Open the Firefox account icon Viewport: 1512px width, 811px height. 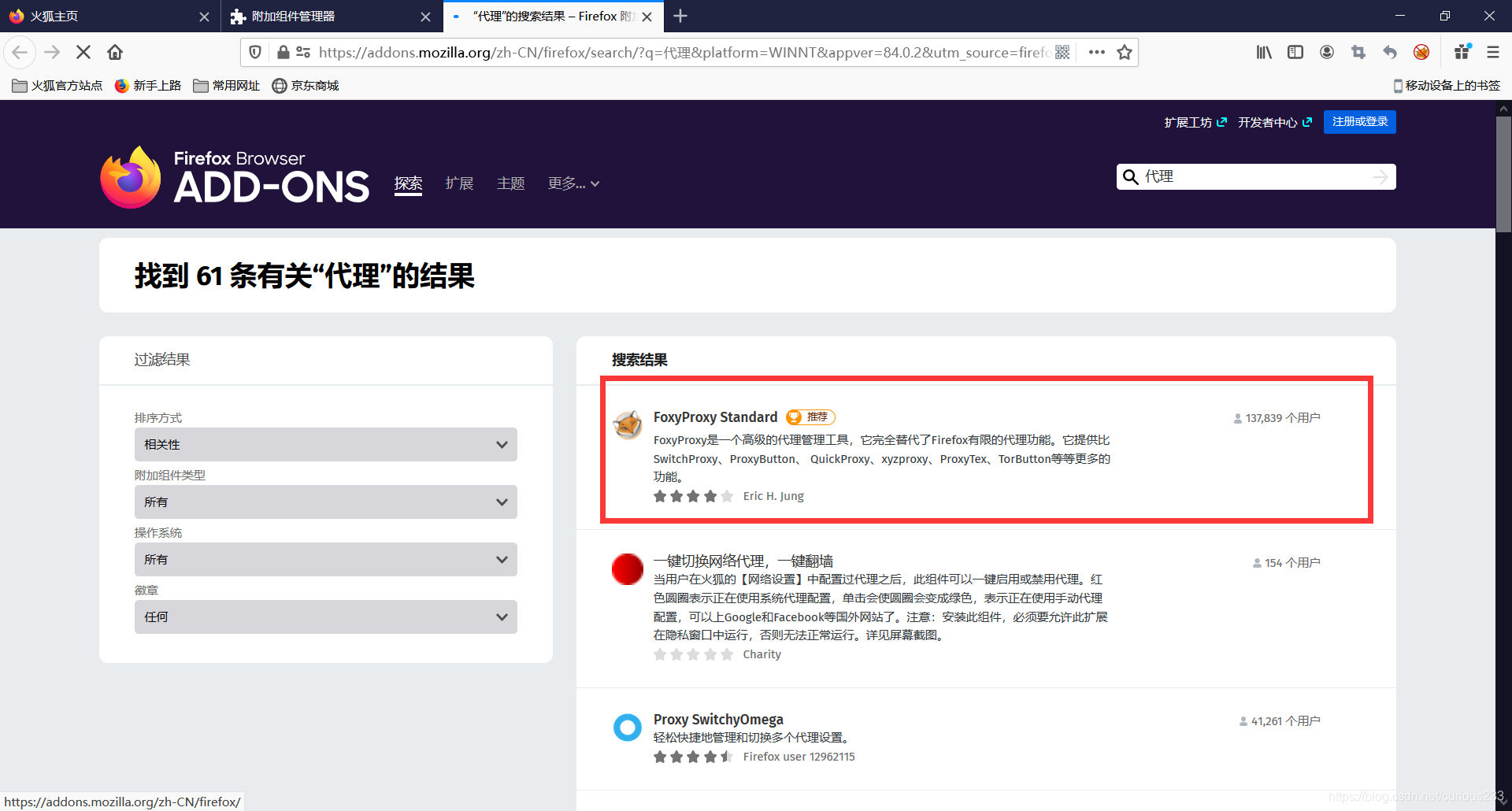[x=1327, y=52]
